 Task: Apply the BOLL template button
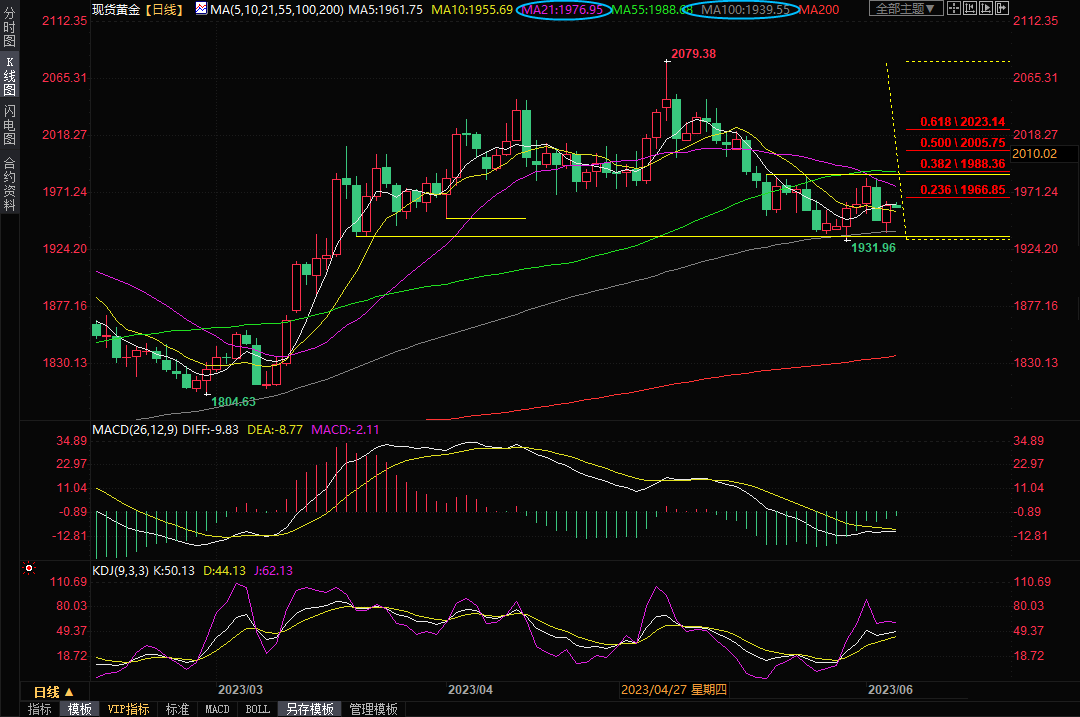click(257, 709)
